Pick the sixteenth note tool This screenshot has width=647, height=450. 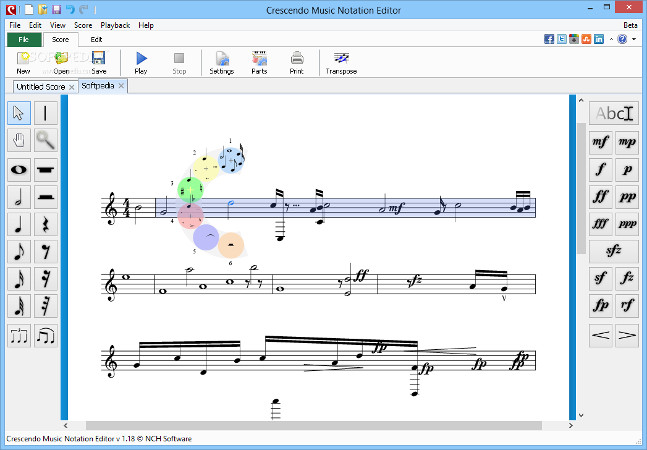click(19, 279)
